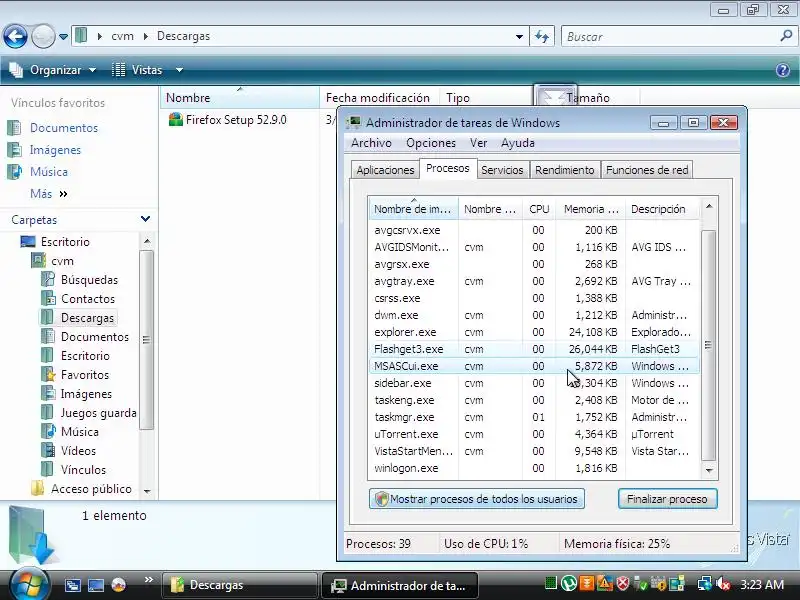Click Mostrar procesos de todos los usuarios

coord(477,498)
